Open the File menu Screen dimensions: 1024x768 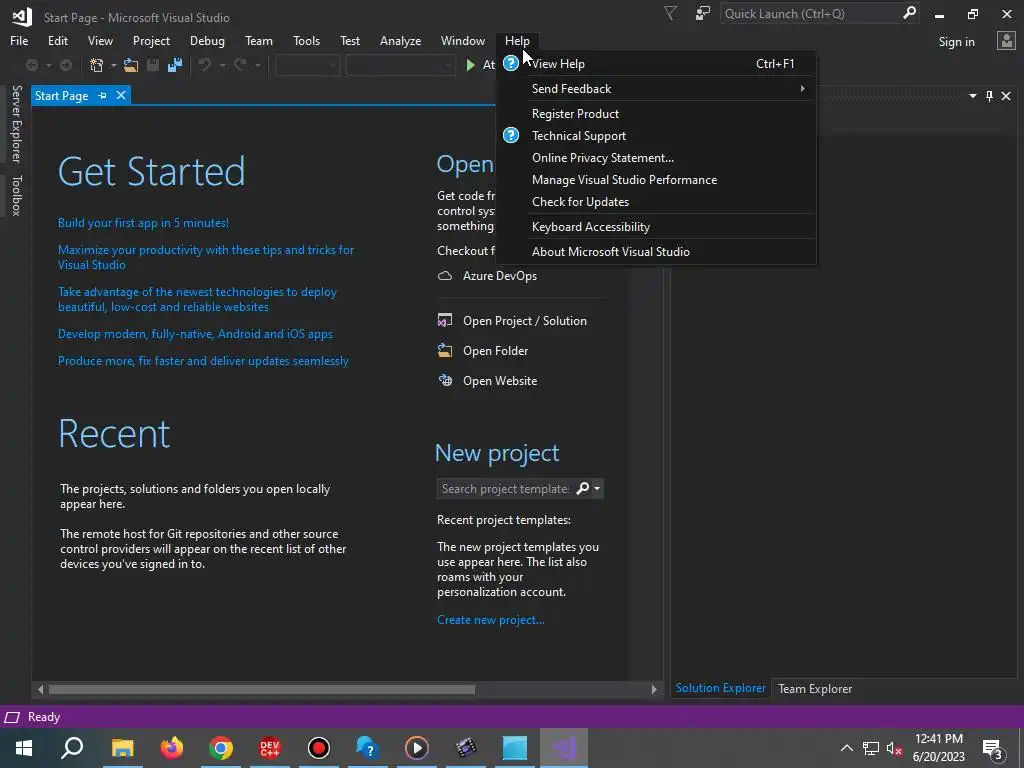click(x=19, y=40)
